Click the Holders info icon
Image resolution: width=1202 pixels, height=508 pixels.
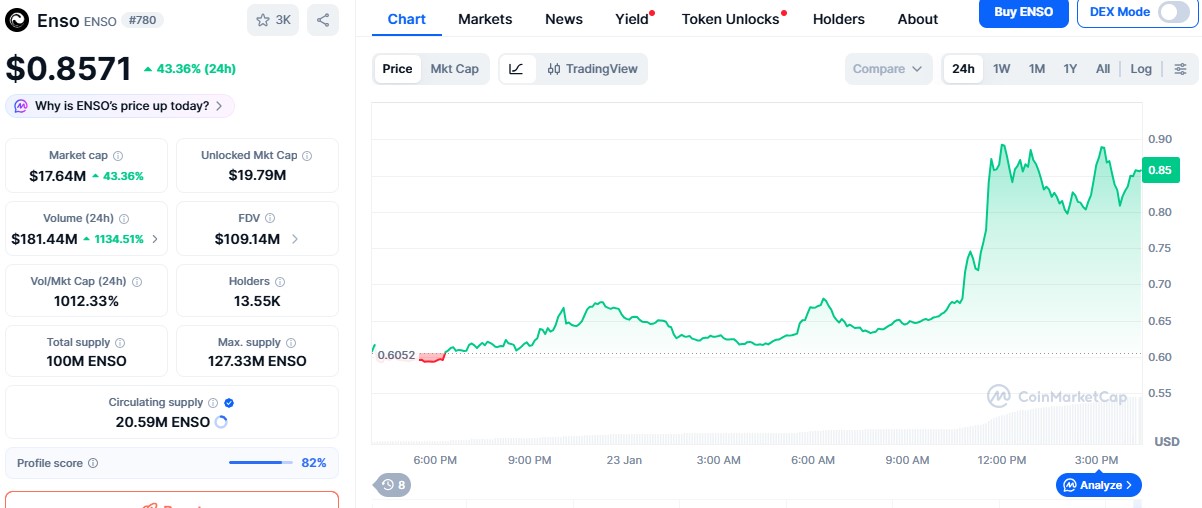(280, 282)
